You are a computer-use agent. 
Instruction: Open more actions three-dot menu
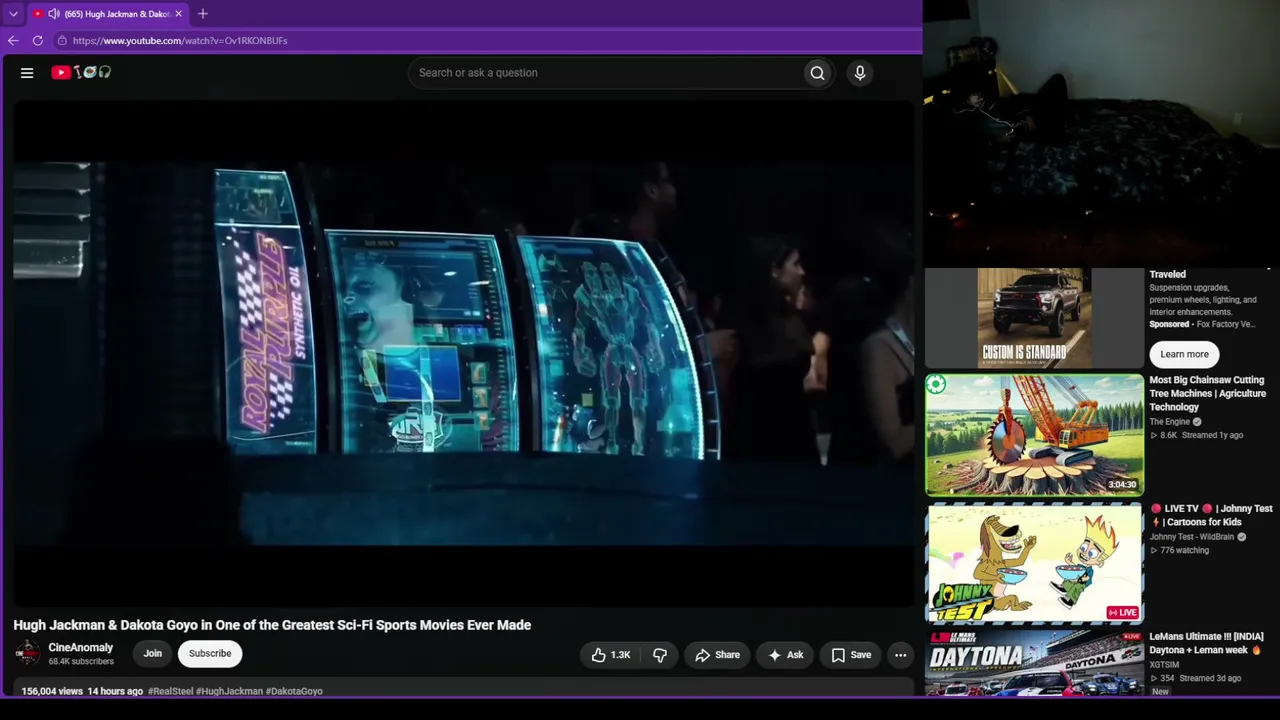click(901, 655)
